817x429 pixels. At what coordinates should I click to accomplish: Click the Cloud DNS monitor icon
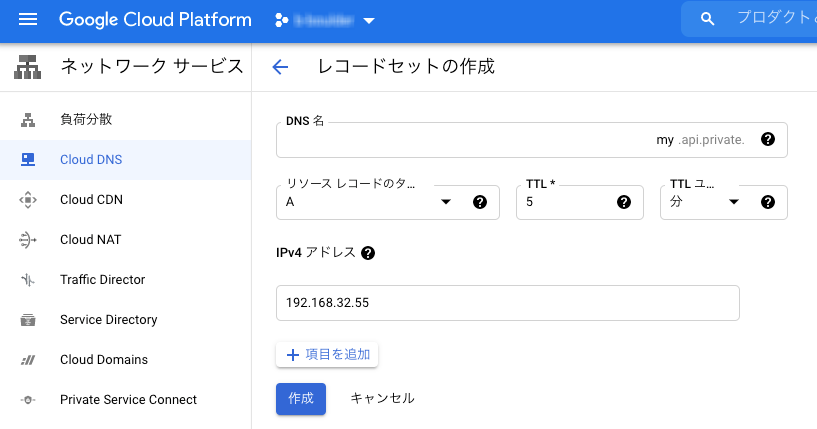click(x=28, y=160)
